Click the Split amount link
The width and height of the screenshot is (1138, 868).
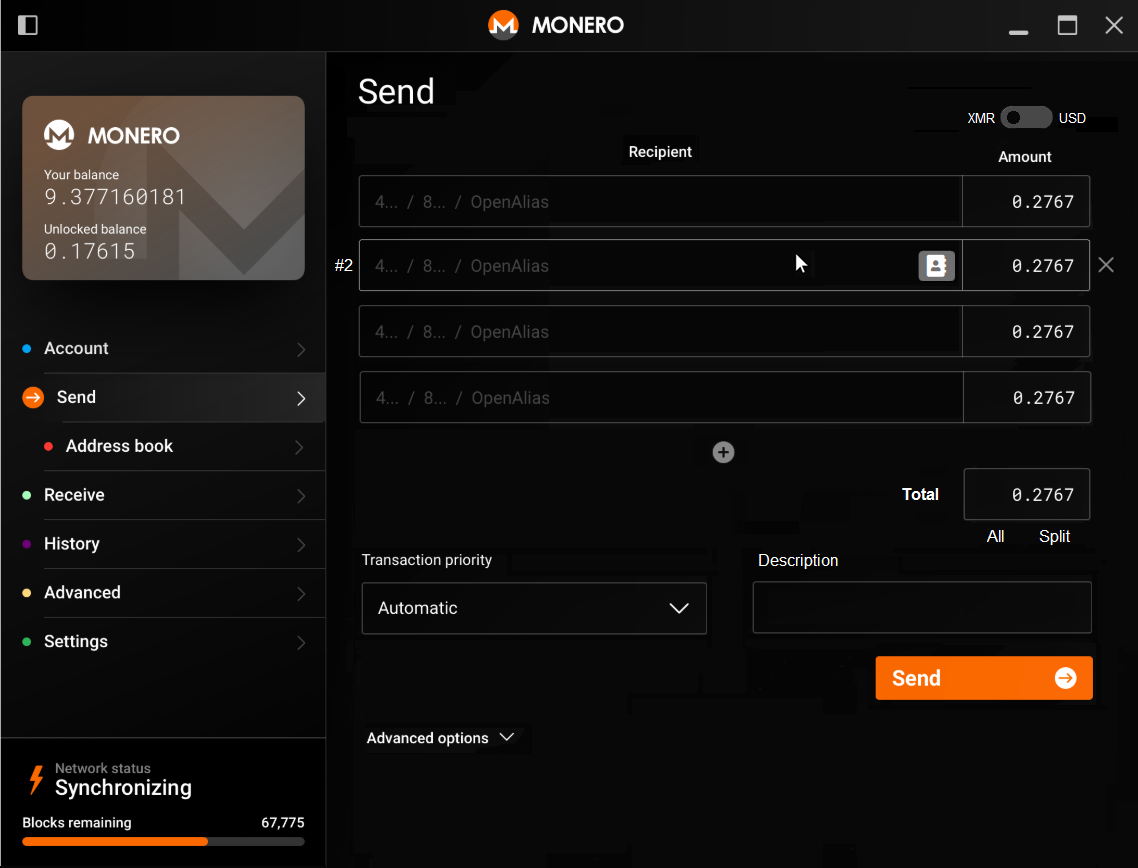coord(1054,536)
